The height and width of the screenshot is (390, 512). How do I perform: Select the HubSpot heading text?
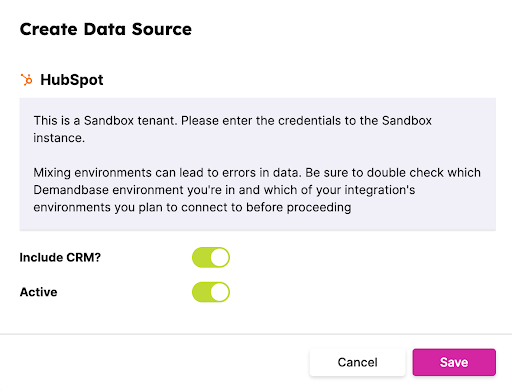tap(72, 80)
